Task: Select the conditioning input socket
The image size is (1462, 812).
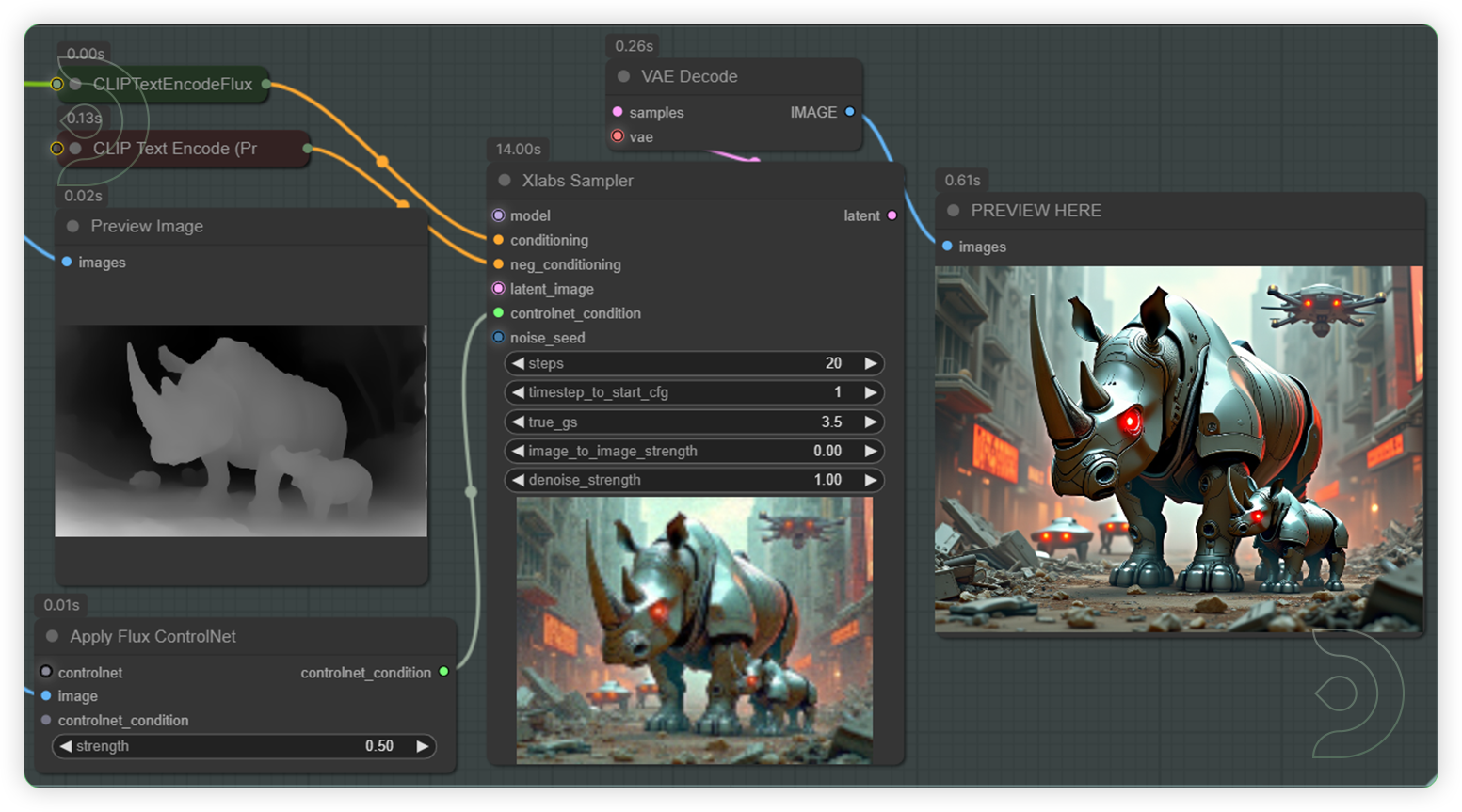Action: [498, 240]
